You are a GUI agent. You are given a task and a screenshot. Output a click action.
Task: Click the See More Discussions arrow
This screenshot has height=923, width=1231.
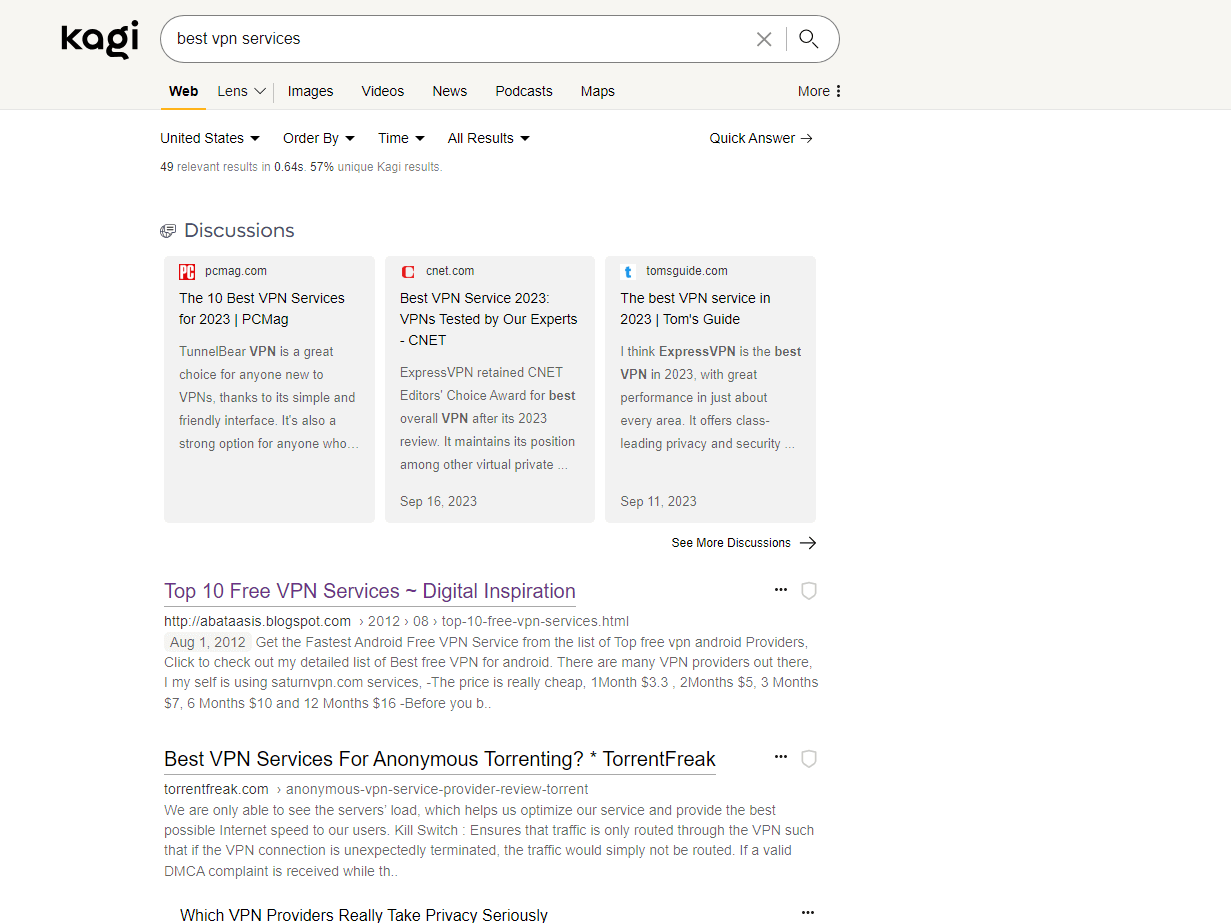click(808, 543)
